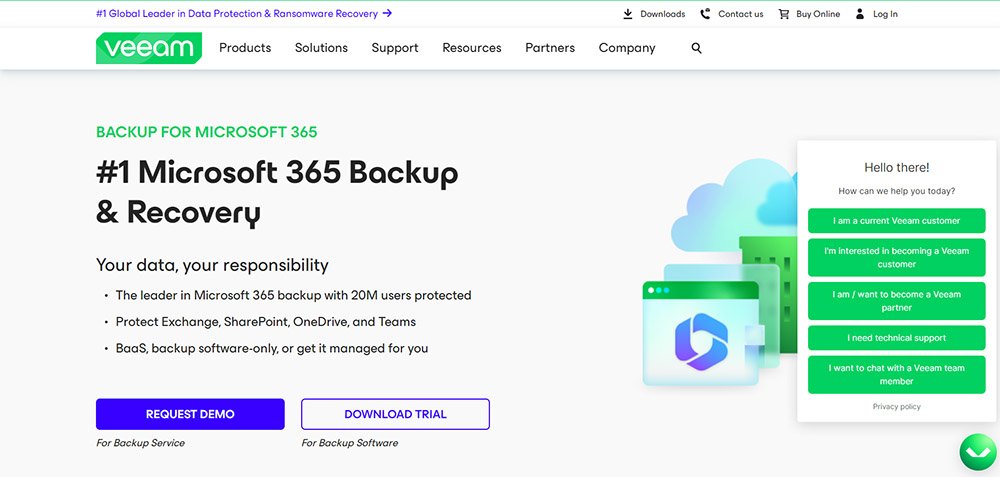Open the chat Privacy policy link
The image size is (1000, 477).
896,406
